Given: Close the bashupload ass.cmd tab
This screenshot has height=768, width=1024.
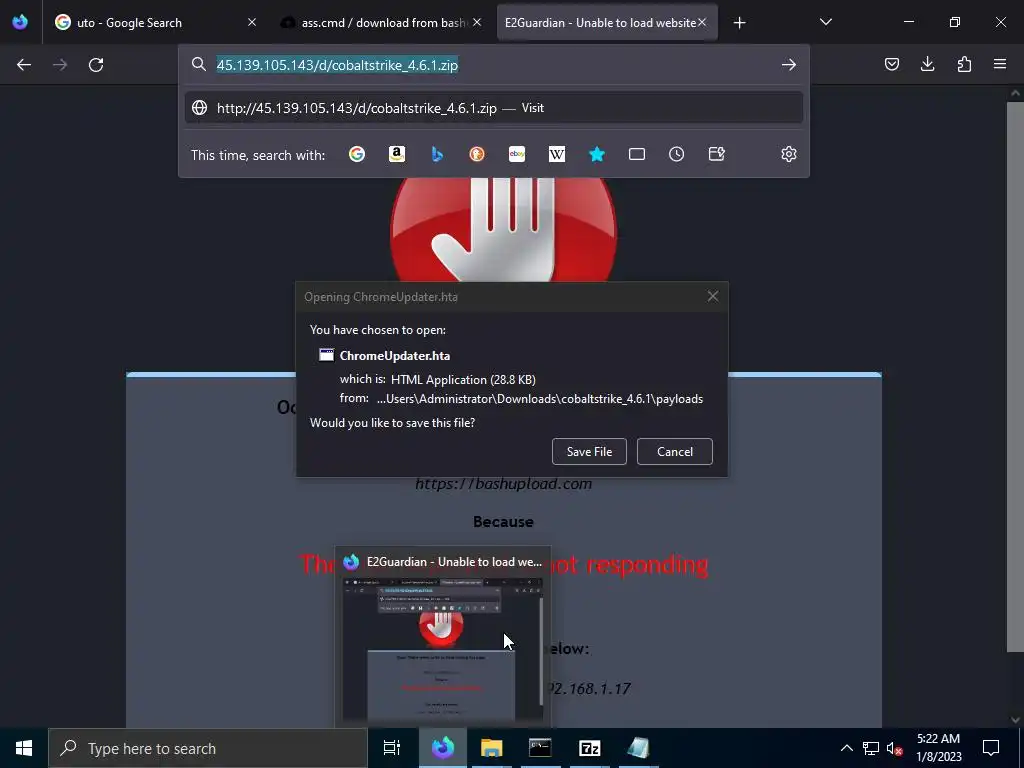Looking at the screenshot, I should (477, 22).
